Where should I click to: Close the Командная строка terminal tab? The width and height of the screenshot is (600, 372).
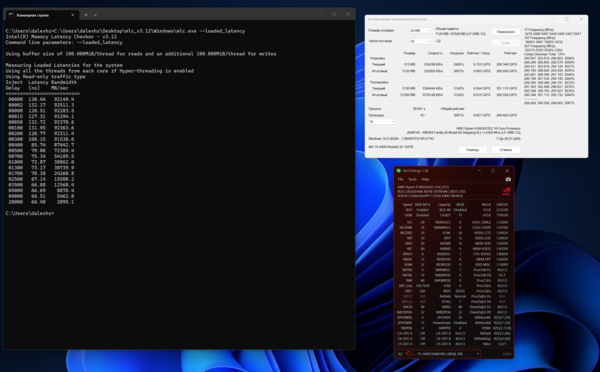point(73,15)
